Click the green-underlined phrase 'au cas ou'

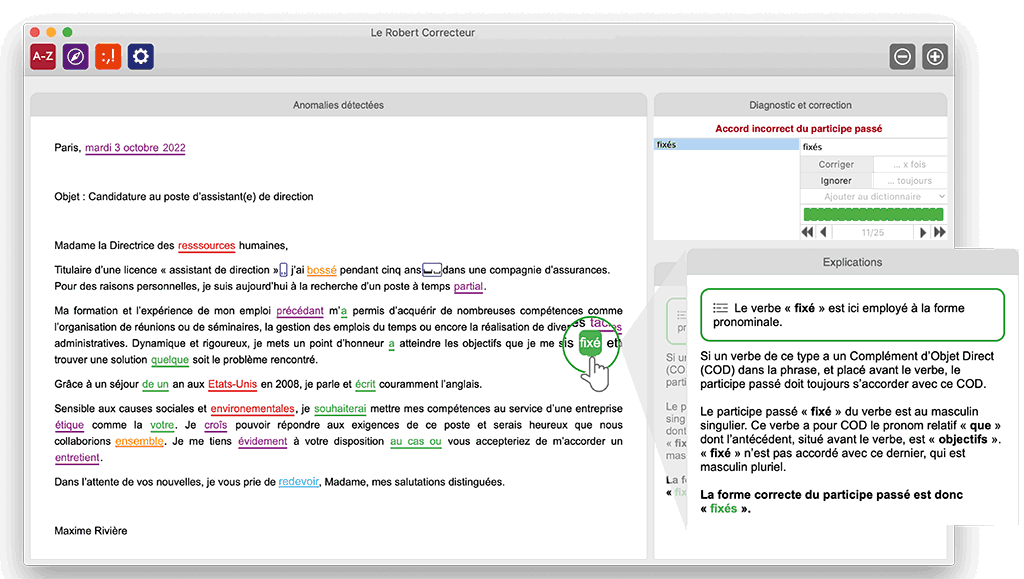(x=416, y=441)
